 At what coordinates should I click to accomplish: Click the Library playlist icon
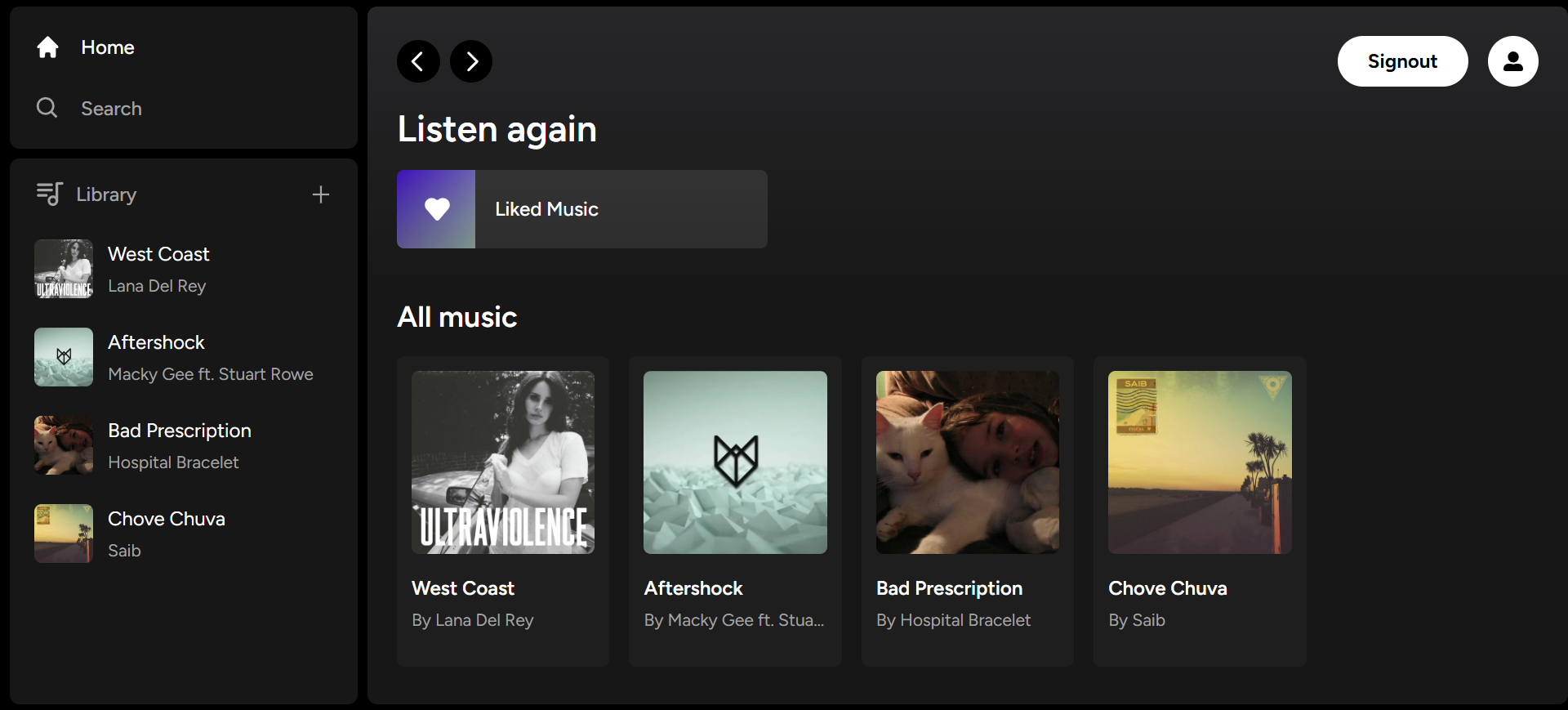pos(49,194)
